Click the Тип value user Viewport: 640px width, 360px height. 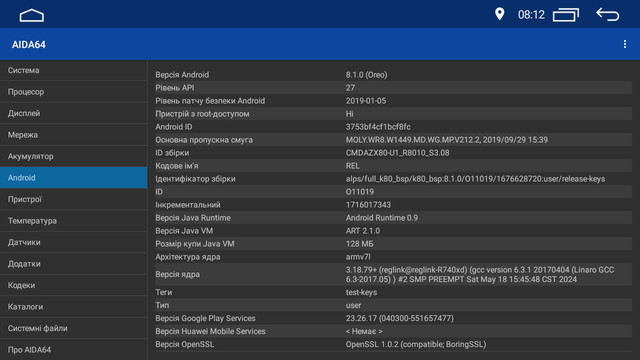pyautogui.click(x=353, y=305)
